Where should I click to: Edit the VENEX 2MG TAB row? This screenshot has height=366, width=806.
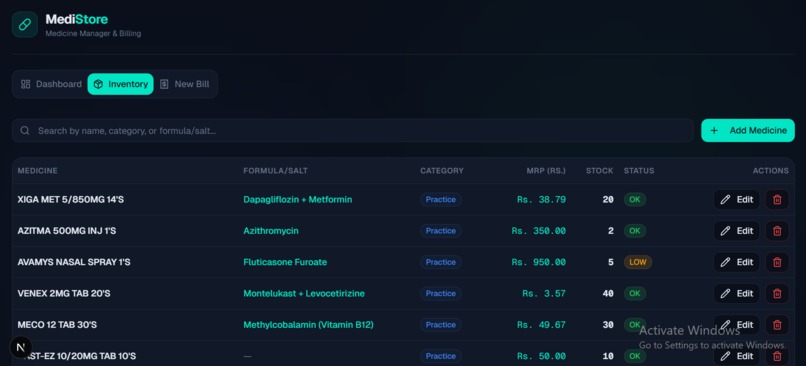(737, 294)
